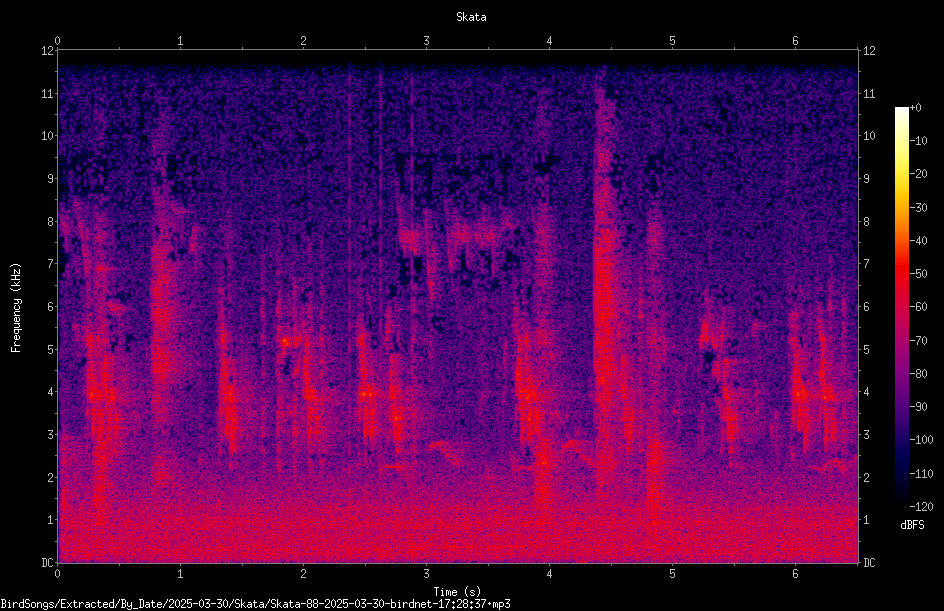
Task: Click the dBFS color scale bar
Action: [901, 307]
